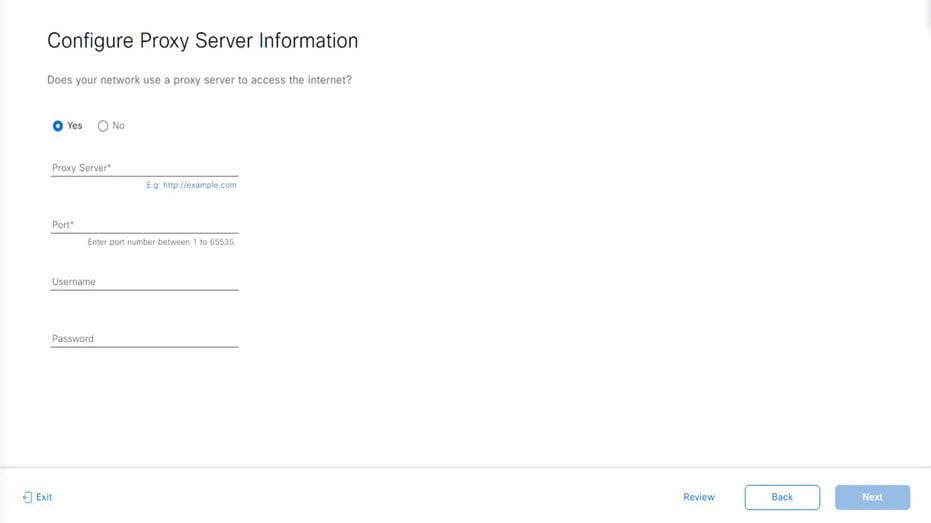Click the Proxy Server input field
Image resolution: width=931 pixels, height=523 pixels.
tap(144, 167)
